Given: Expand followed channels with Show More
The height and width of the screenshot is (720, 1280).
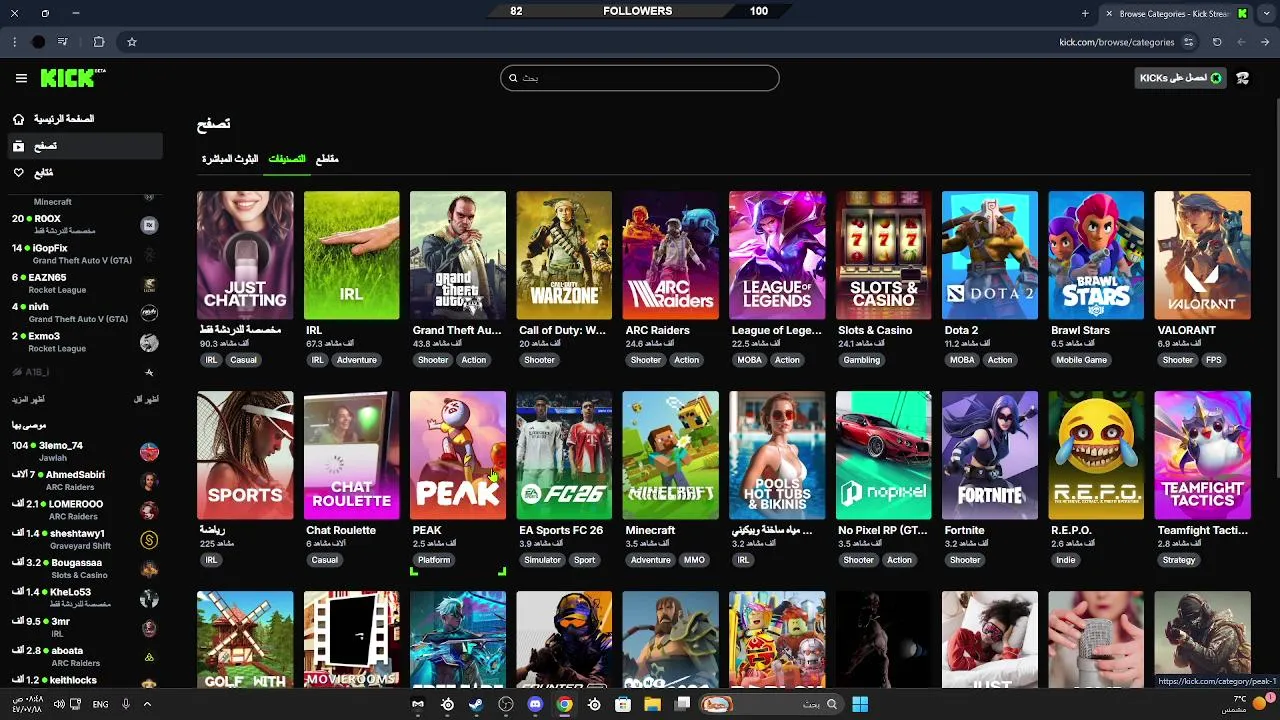Looking at the screenshot, I should 28,399.
